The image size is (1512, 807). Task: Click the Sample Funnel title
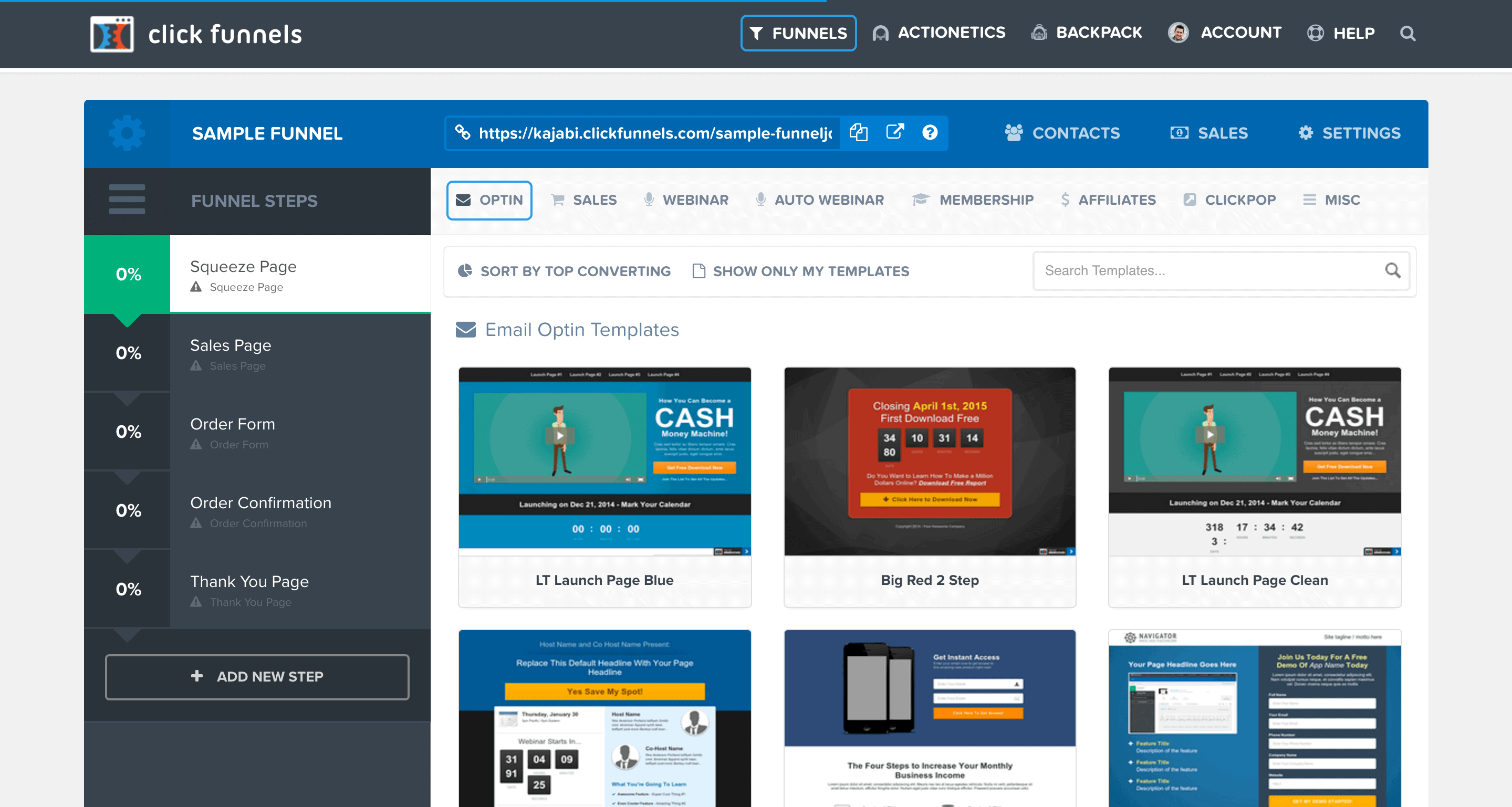267,133
